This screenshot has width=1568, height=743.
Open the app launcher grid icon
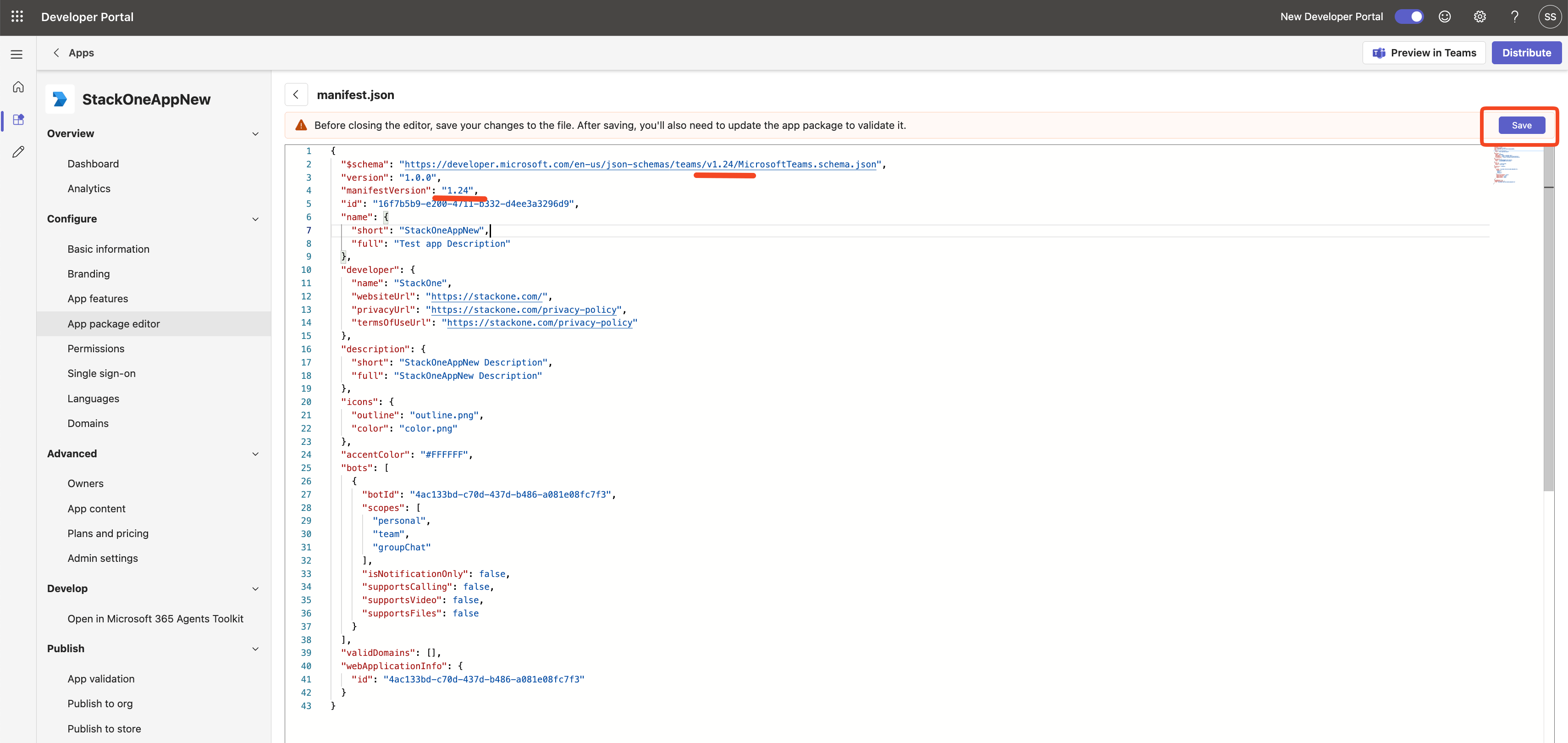pyautogui.click(x=17, y=17)
